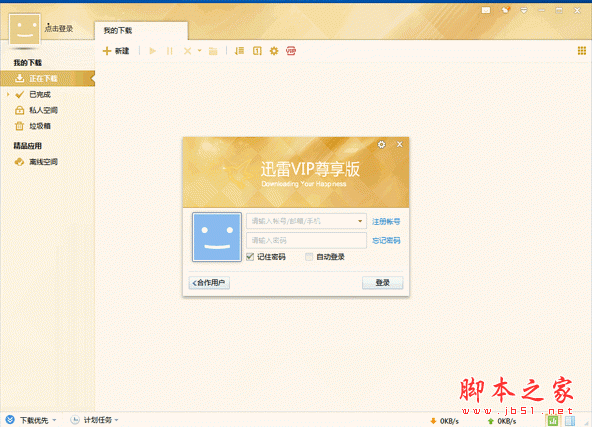Open login dialog settings gear

[x=382, y=145]
